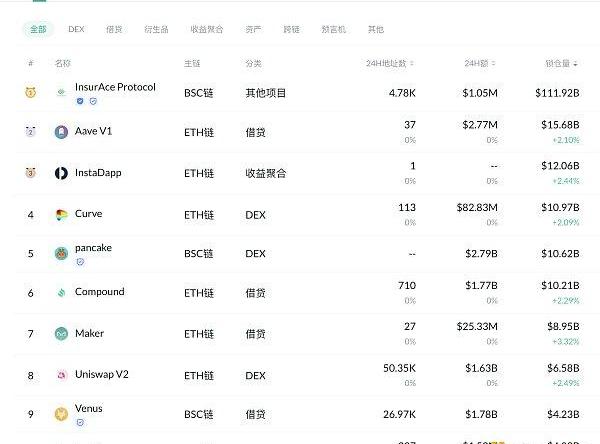Open the Uniswap V2 project link
Screen dimensions: 600x444
(x=102, y=374)
